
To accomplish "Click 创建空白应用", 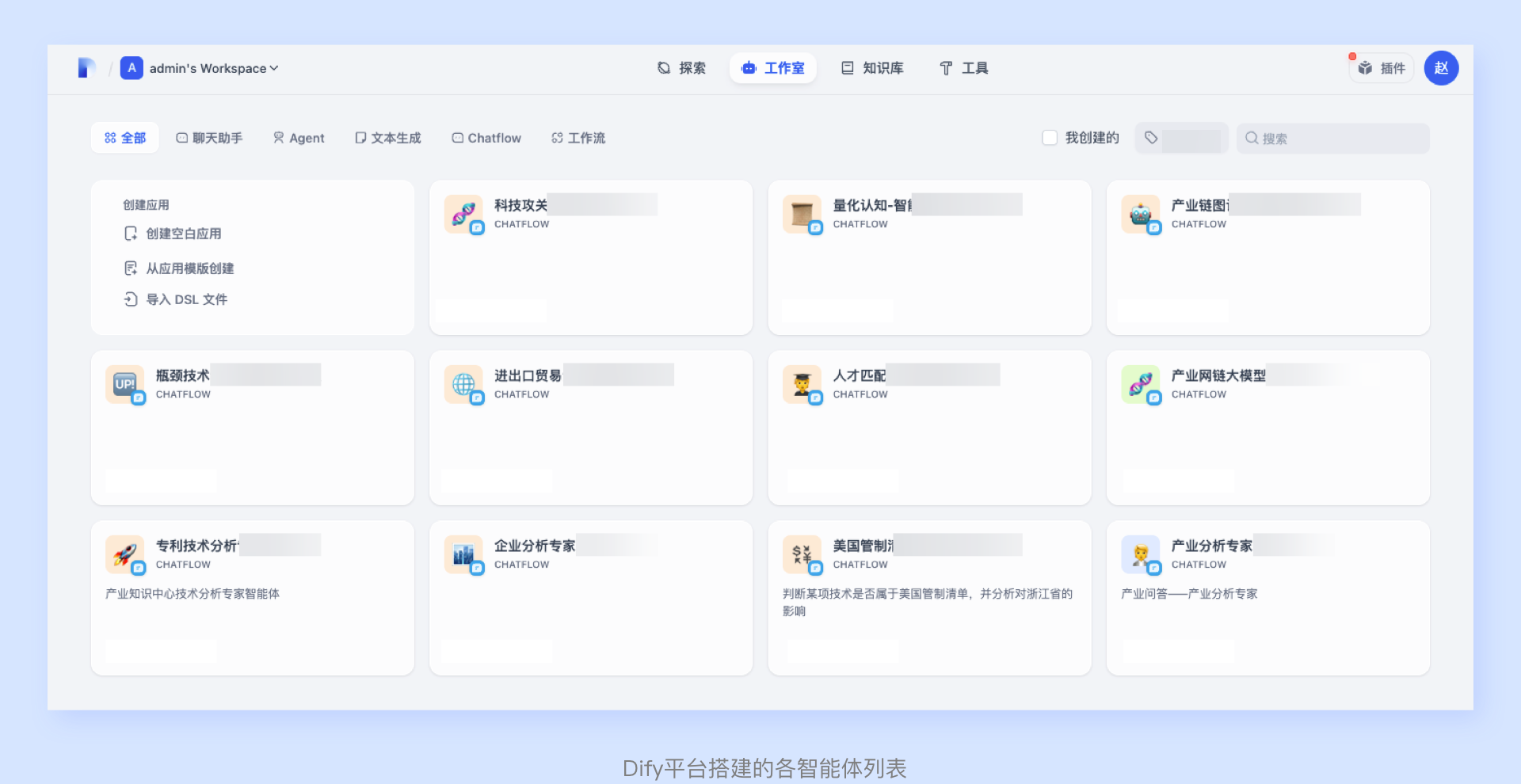I will [x=173, y=234].
